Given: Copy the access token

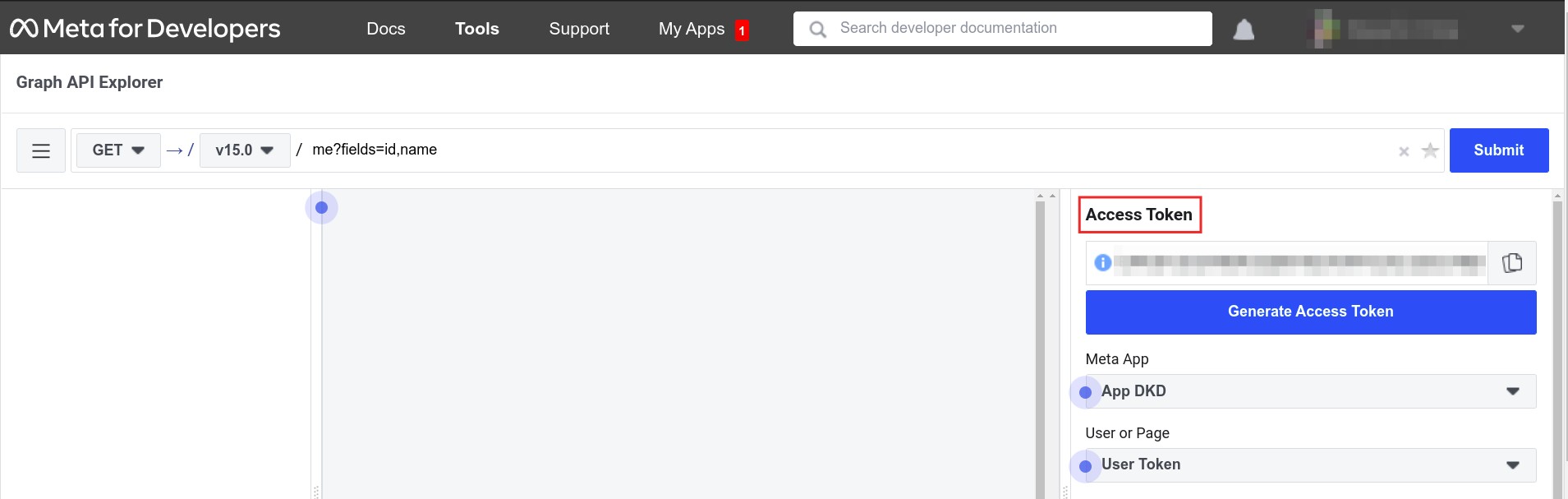Looking at the screenshot, I should point(1512,262).
